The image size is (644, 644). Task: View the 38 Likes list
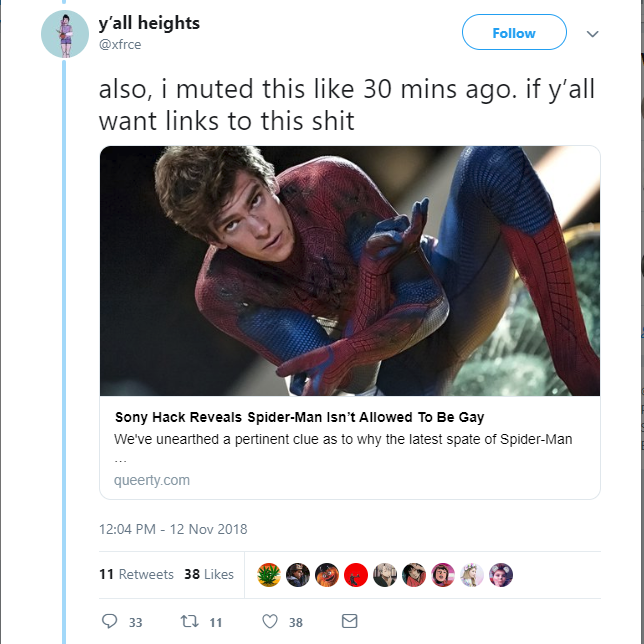click(209, 574)
